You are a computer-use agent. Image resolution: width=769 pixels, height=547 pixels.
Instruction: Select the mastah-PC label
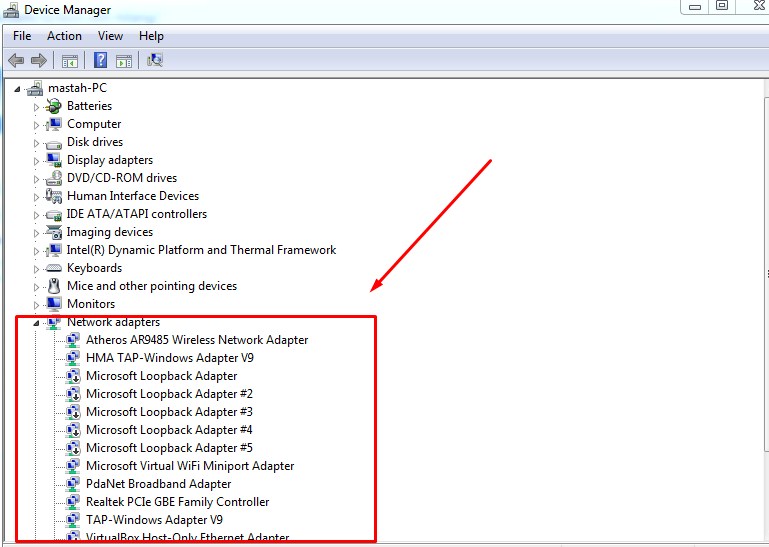(x=77, y=88)
